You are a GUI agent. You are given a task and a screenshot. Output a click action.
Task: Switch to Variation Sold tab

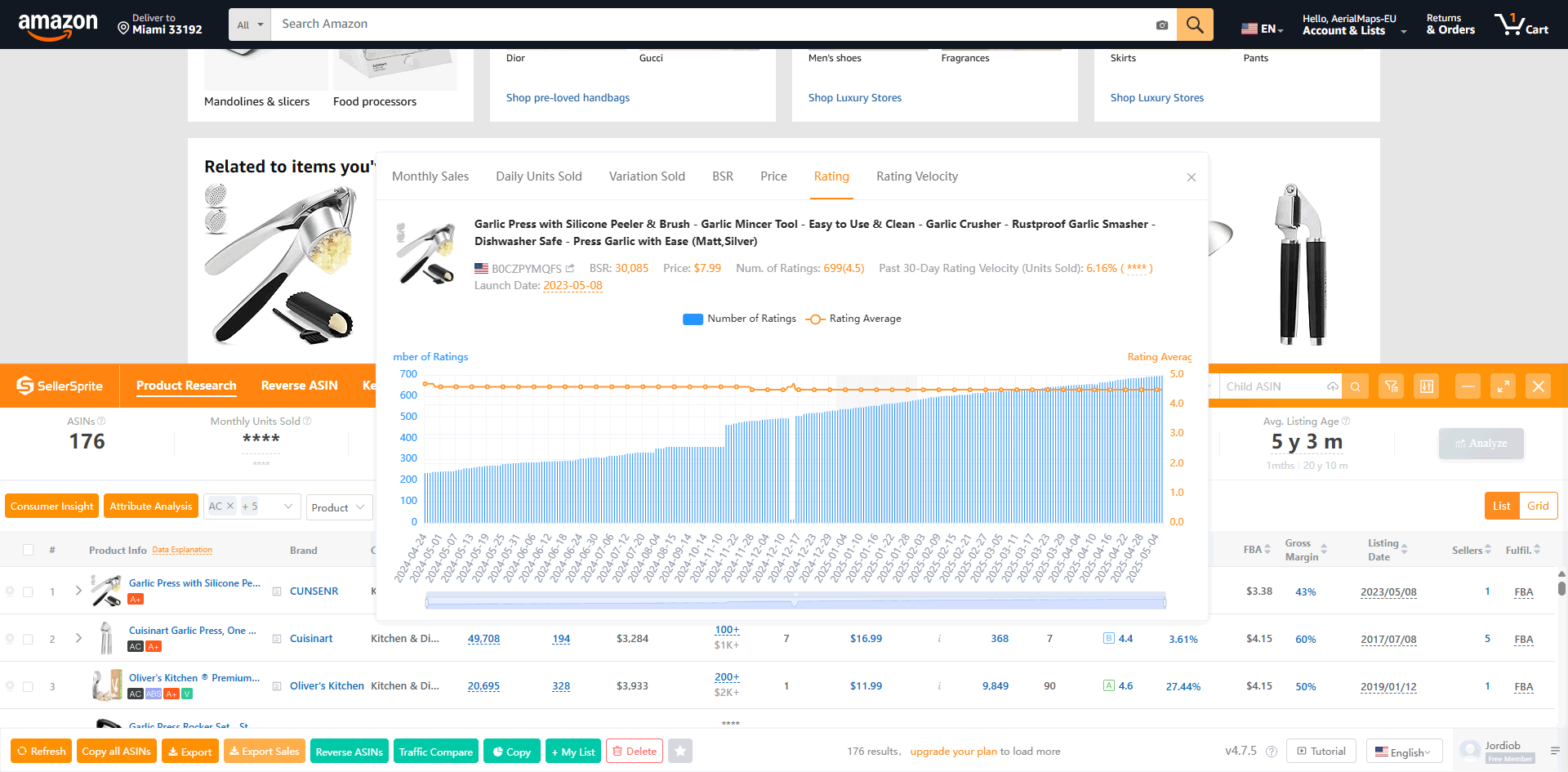coord(647,176)
